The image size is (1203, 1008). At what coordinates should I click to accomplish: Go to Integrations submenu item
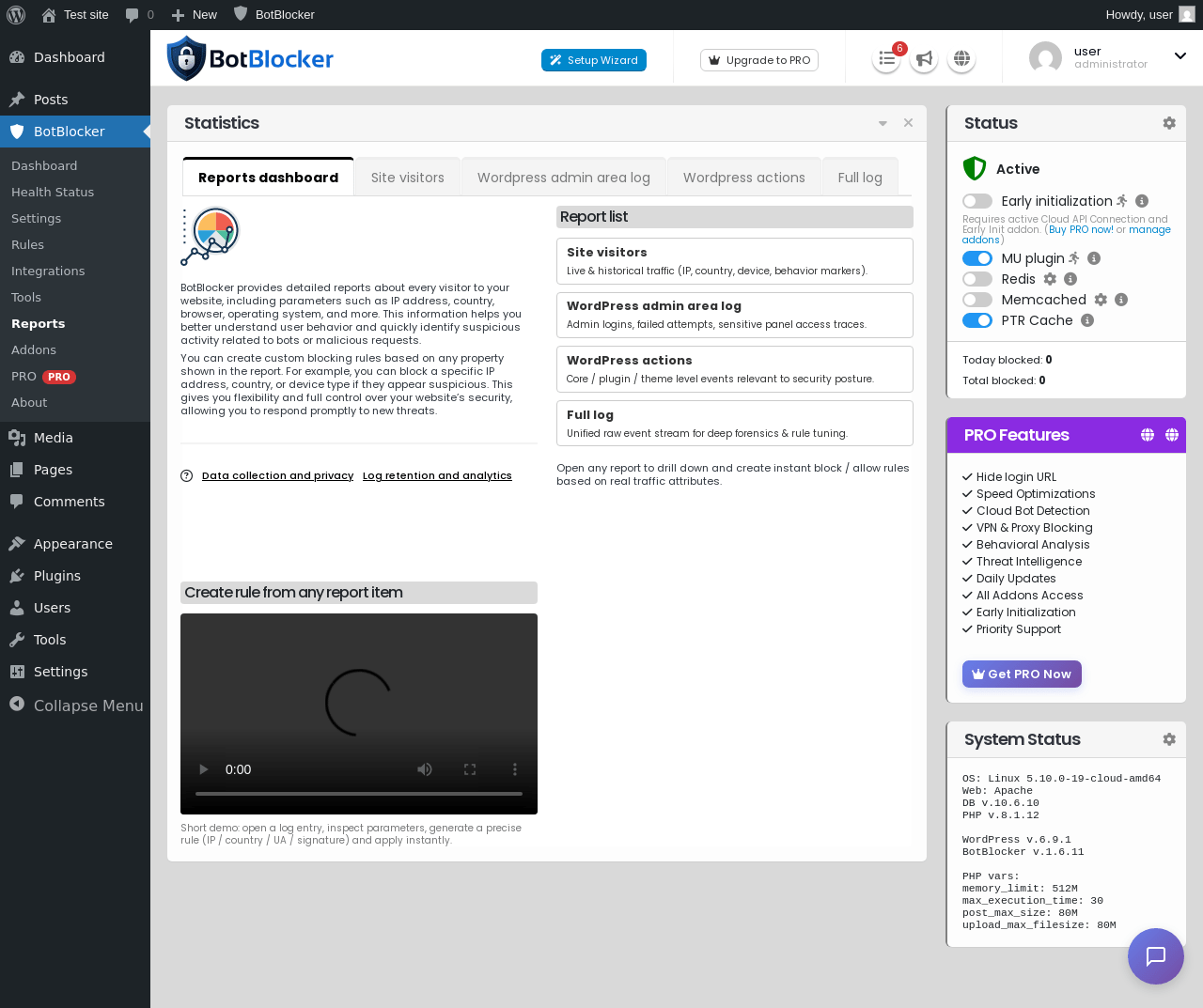tap(48, 271)
